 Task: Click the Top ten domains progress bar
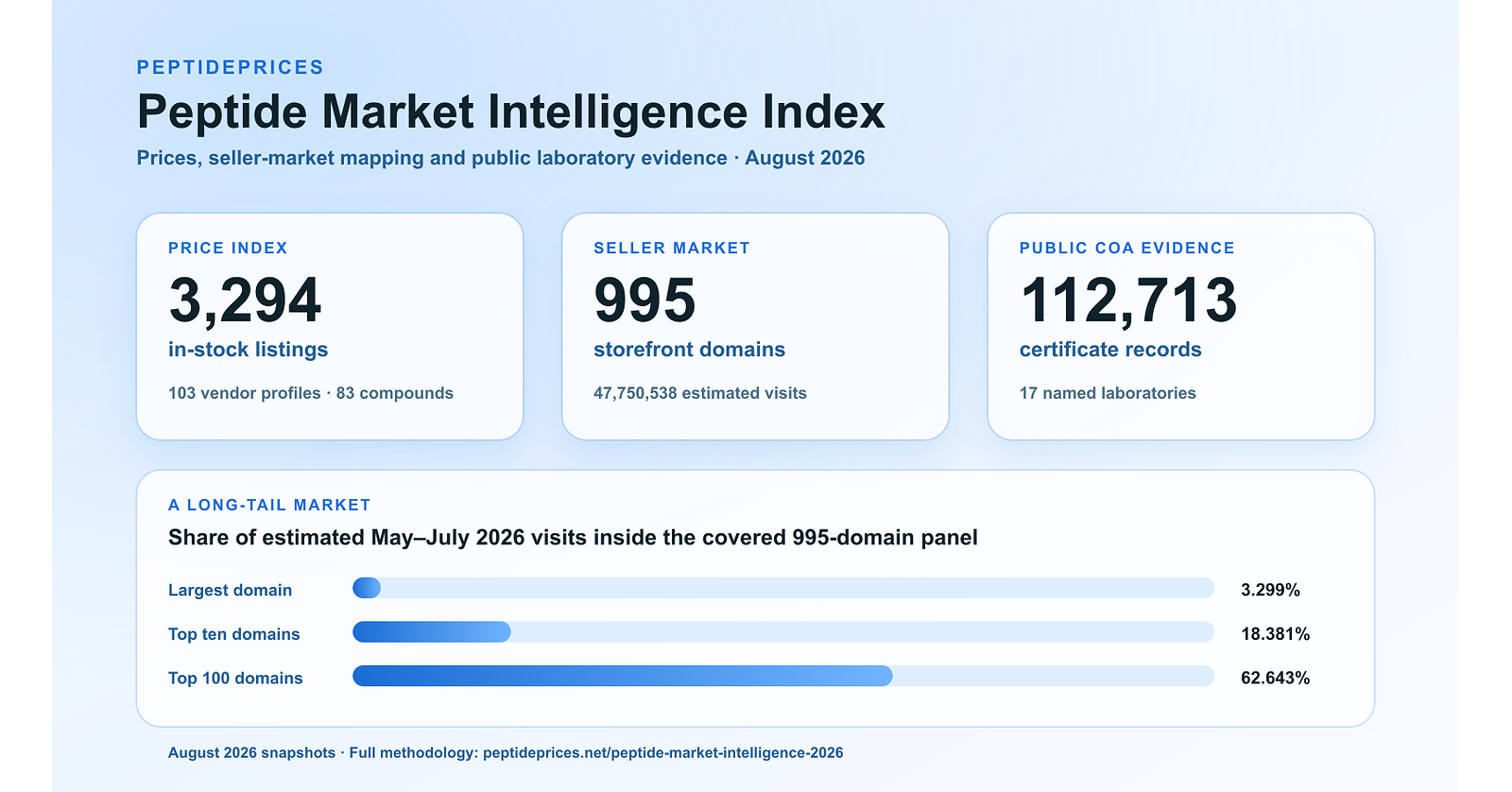[x=783, y=632]
